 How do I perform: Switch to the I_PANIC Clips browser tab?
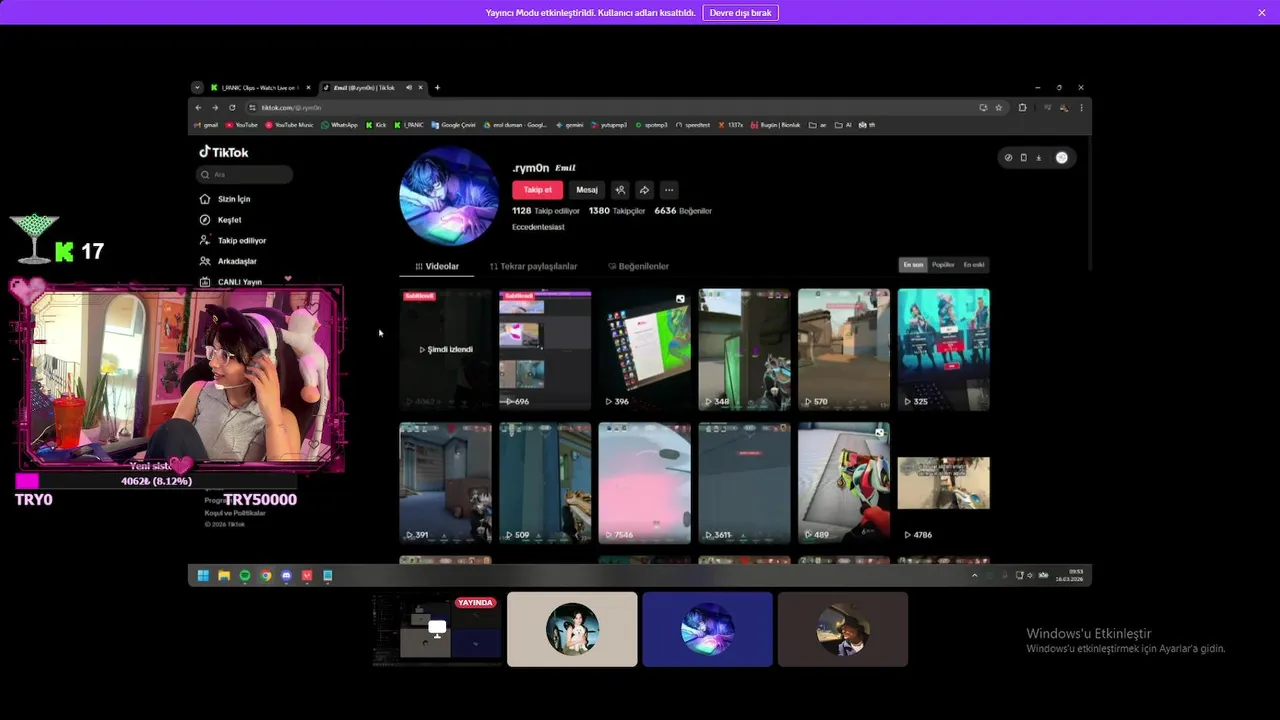(x=260, y=88)
